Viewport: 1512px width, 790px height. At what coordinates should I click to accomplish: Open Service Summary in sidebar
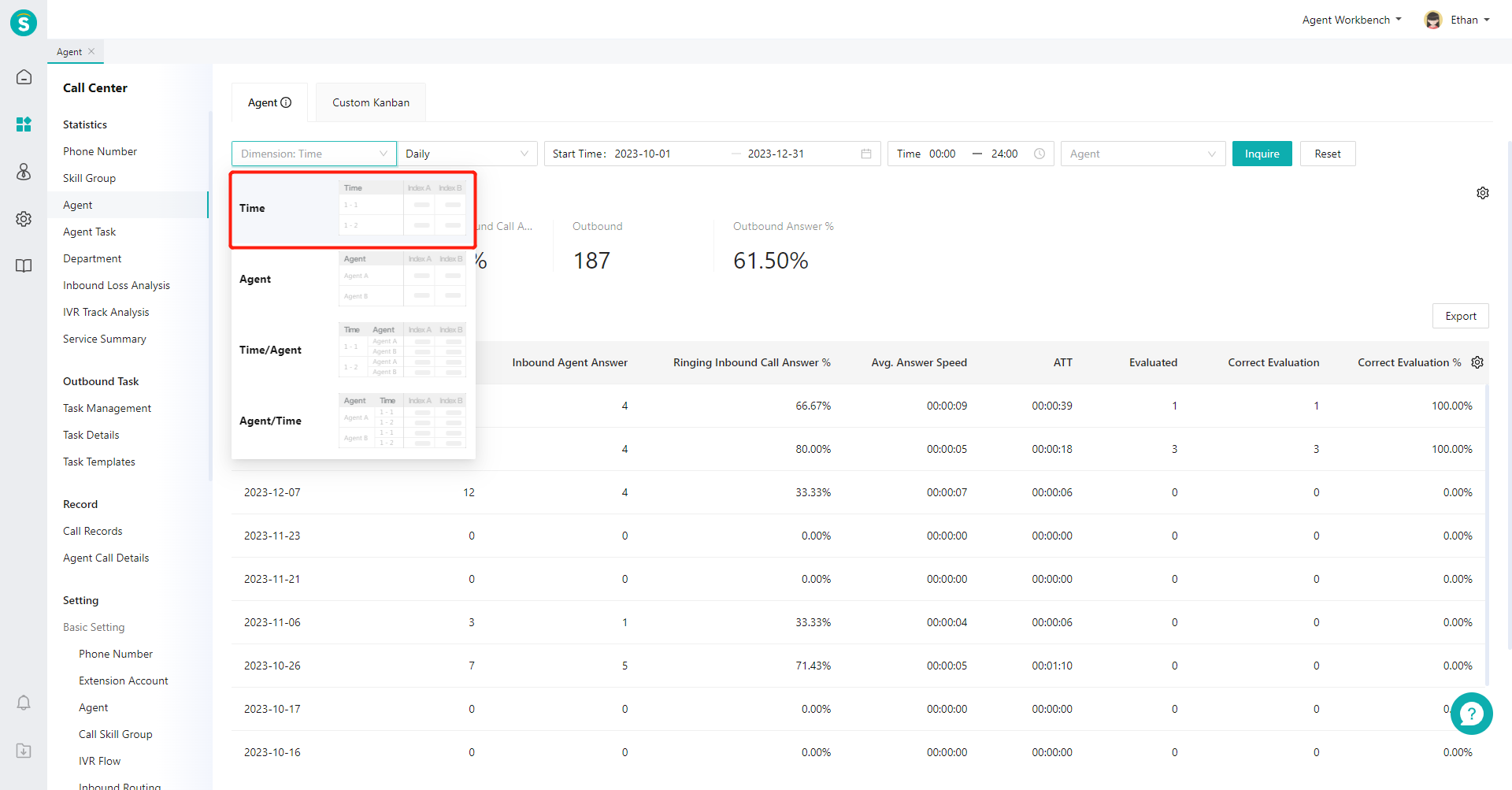coord(105,339)
